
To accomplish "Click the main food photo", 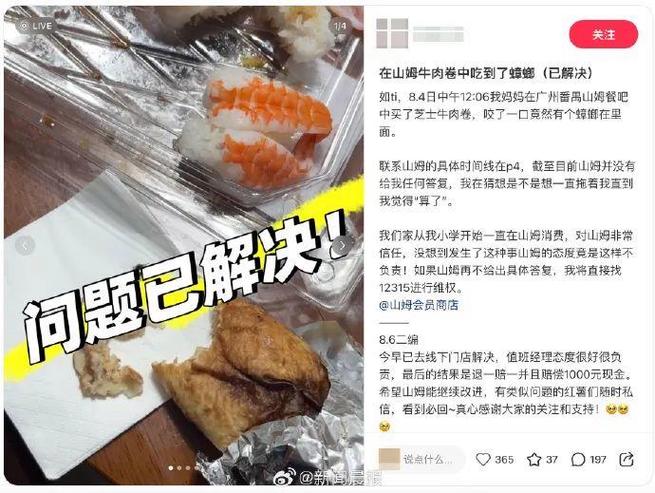I will pos(184,246).
